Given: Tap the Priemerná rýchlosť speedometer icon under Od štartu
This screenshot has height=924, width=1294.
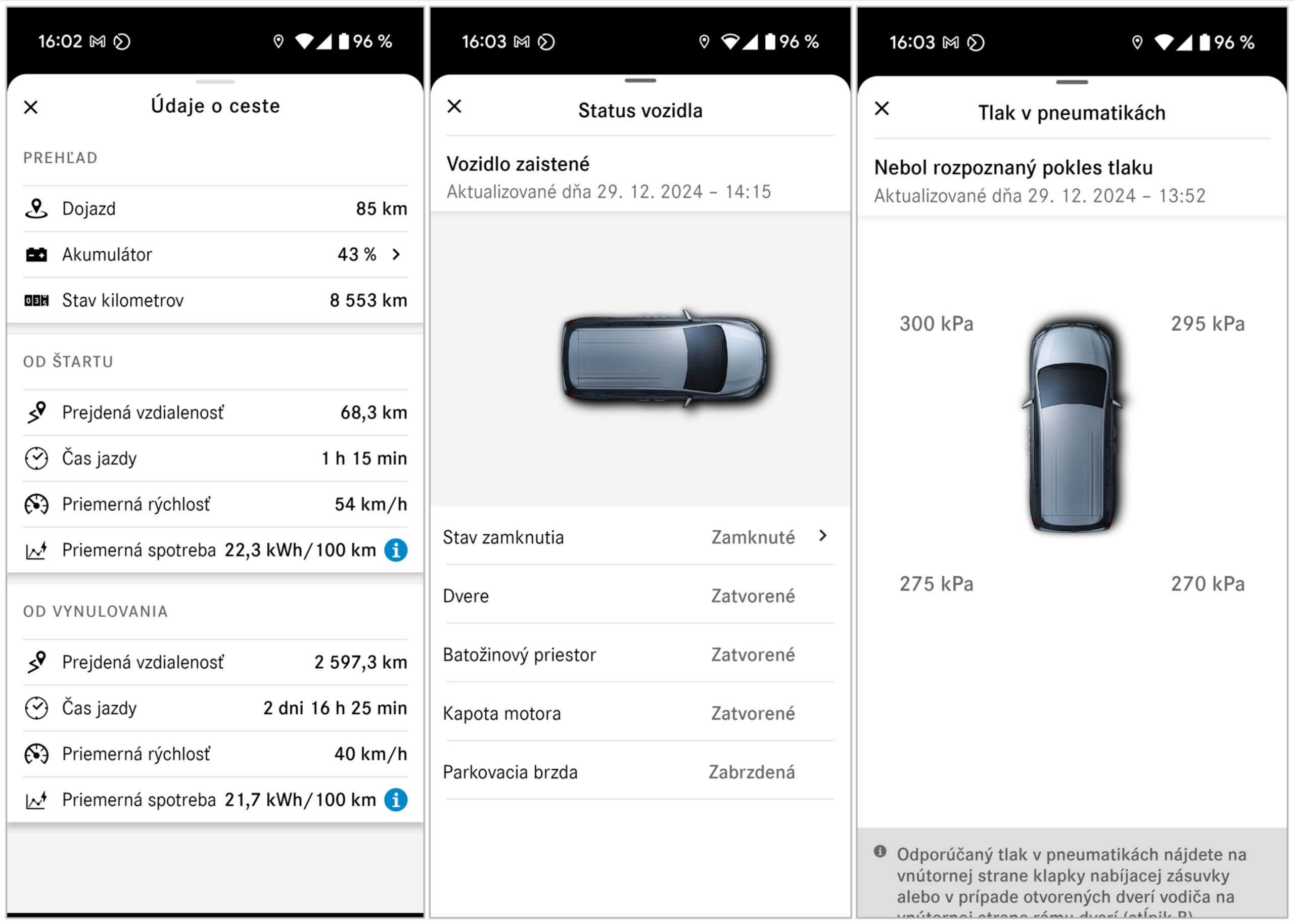Looking at the screenshot, I should coord(36,504).
